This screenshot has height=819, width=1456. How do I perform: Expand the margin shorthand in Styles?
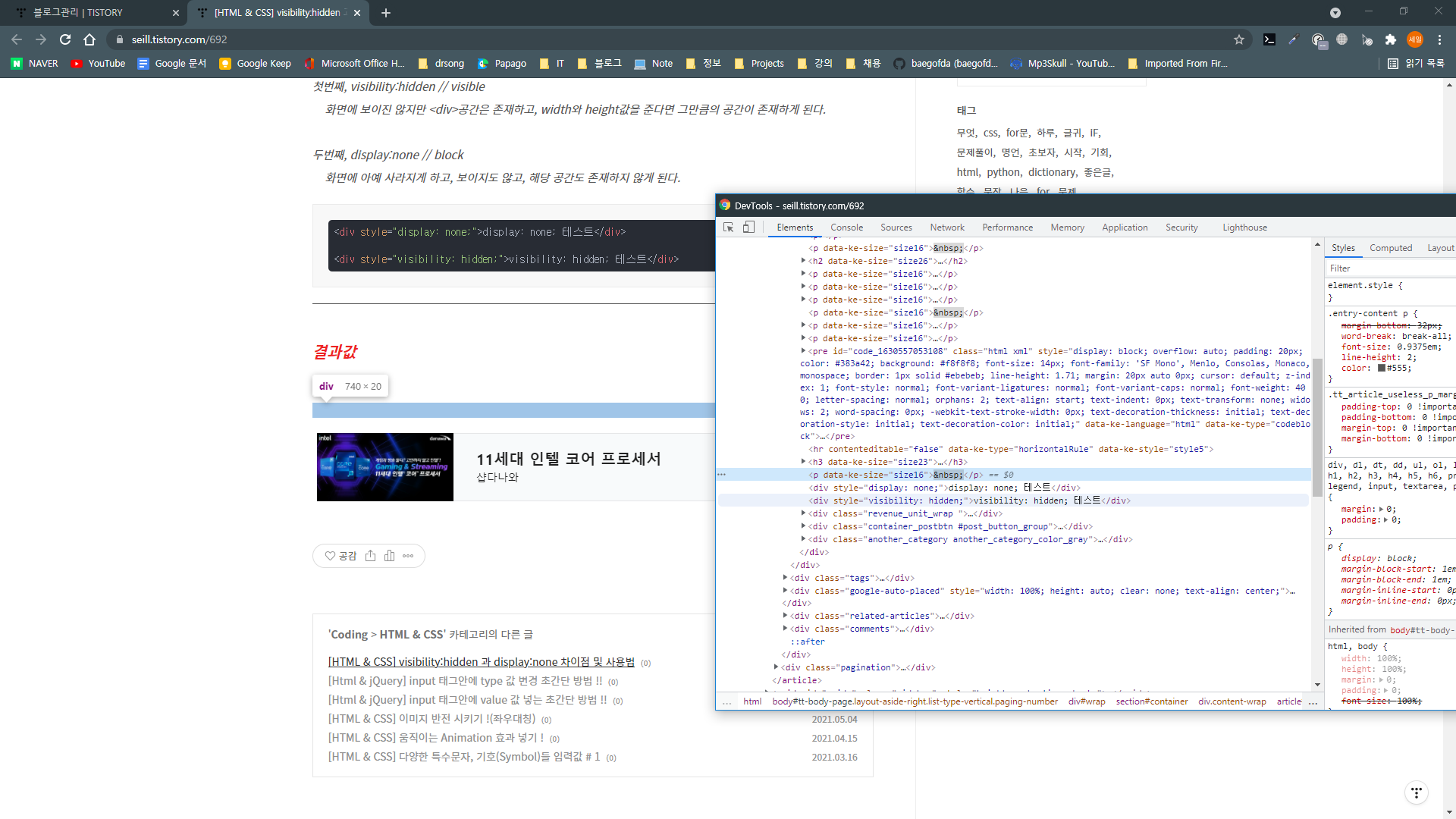pos(1381,510)
